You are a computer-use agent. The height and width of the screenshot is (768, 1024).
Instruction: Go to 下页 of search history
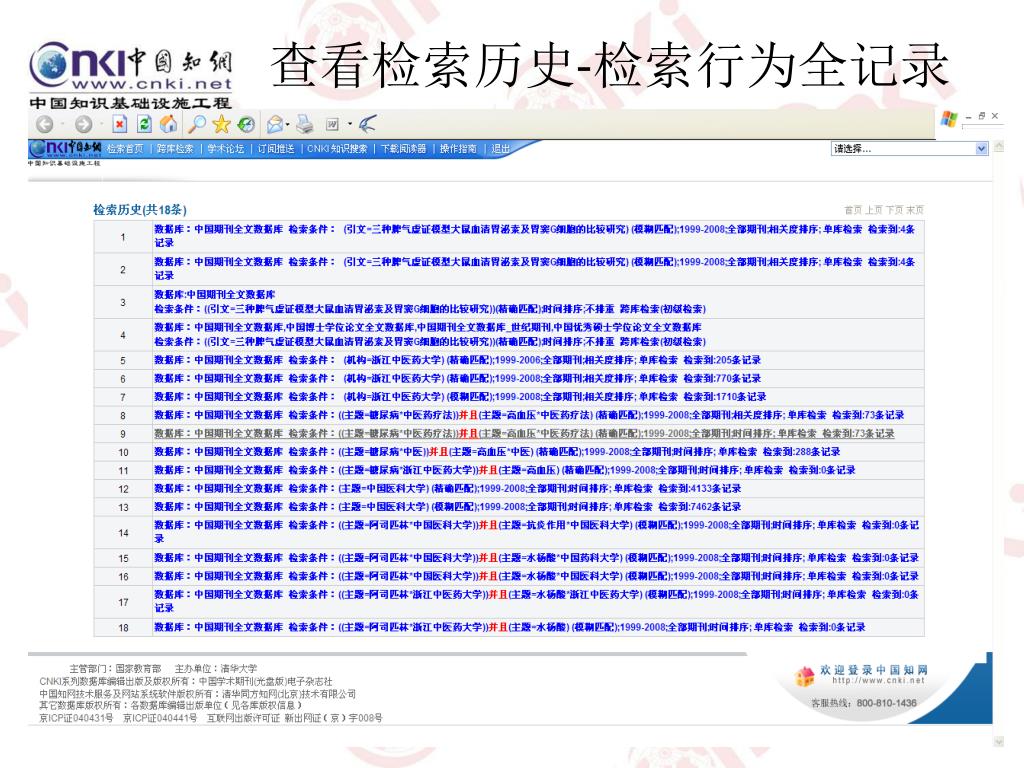tap(895, 210)
